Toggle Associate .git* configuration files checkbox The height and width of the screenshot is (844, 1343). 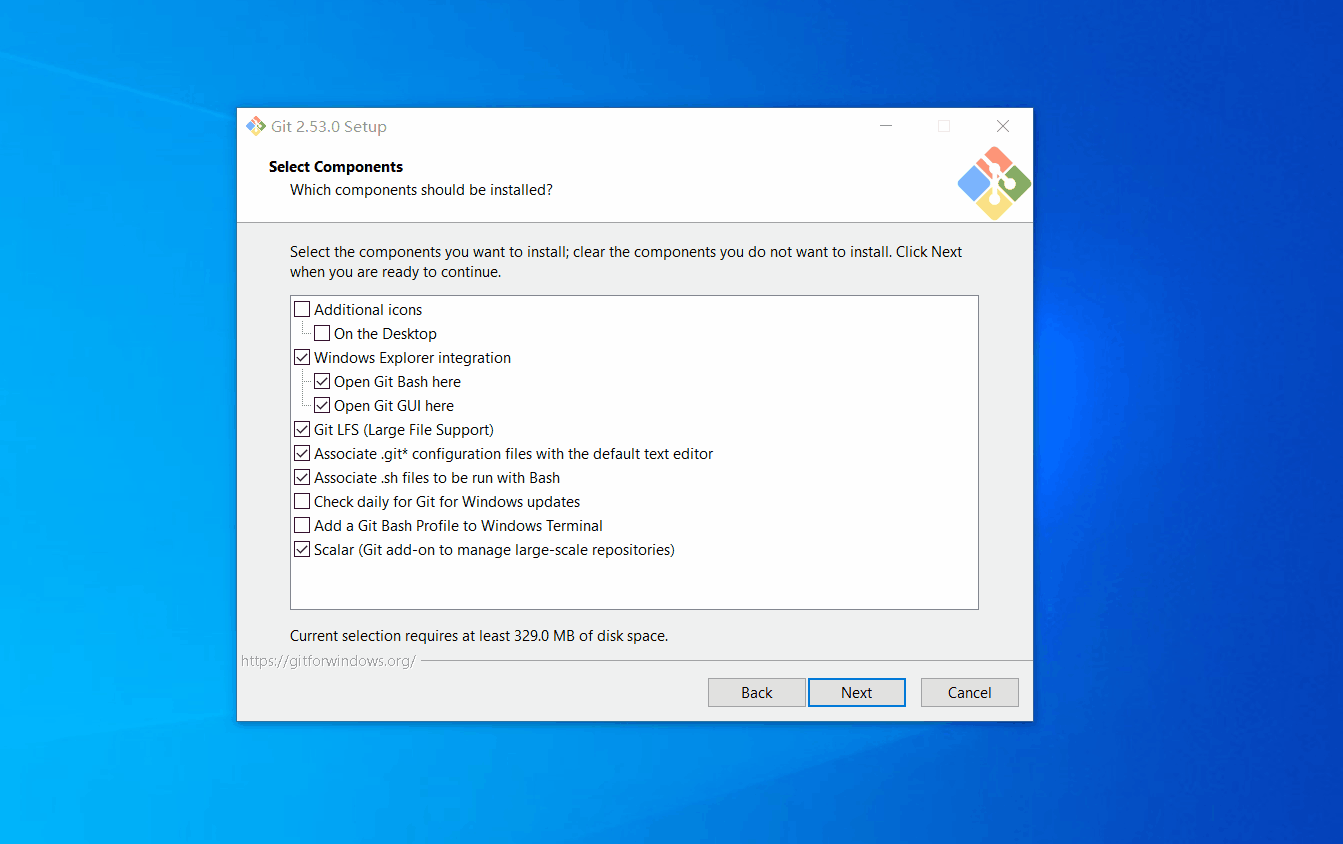point(302,454)
